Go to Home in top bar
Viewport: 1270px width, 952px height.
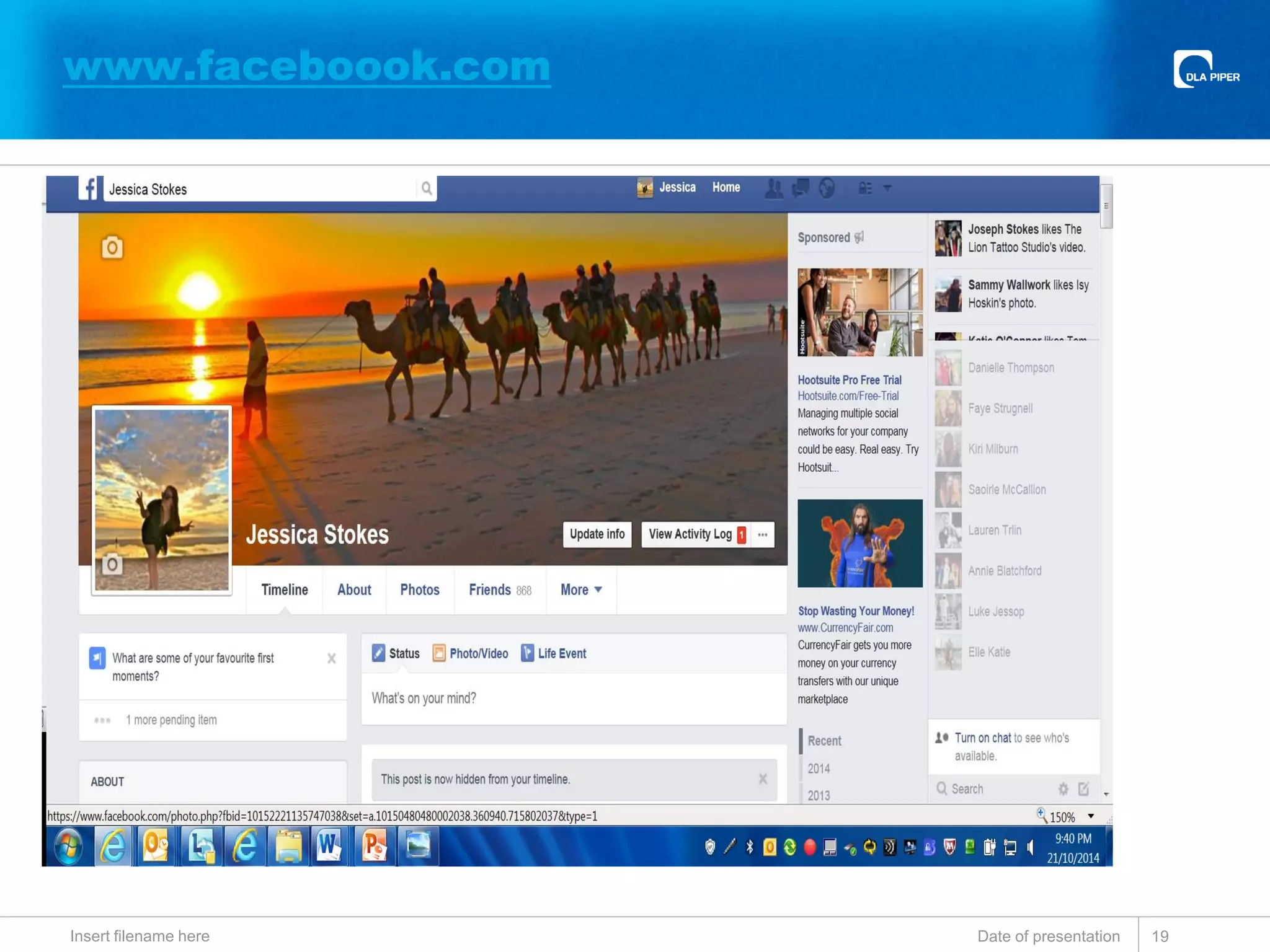[x=726, y=187]
